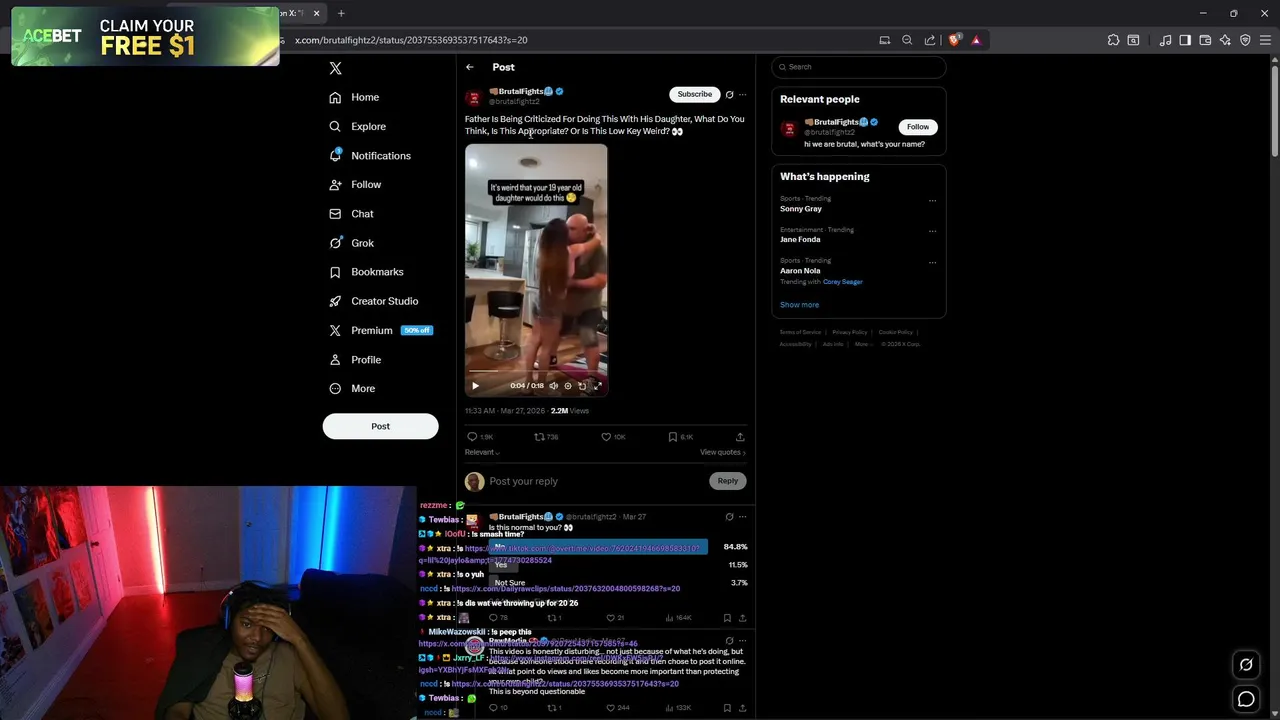
Task: Go back with the arrow beside Post
Action: [469, 67]
